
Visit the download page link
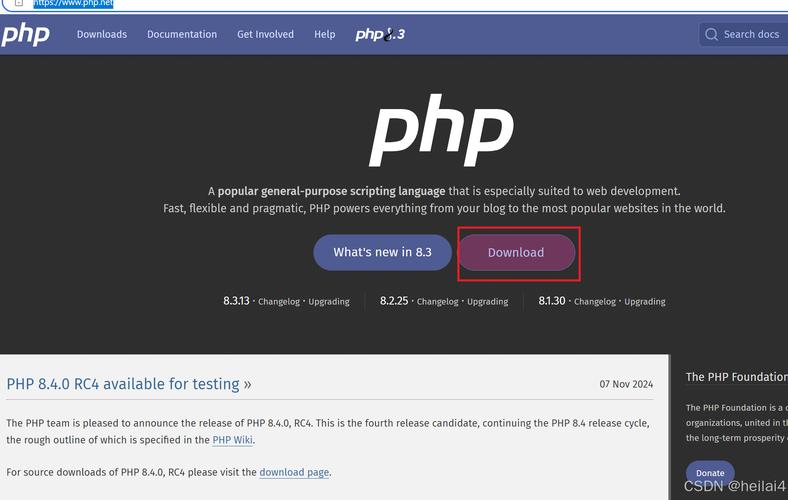coord(294,472)
